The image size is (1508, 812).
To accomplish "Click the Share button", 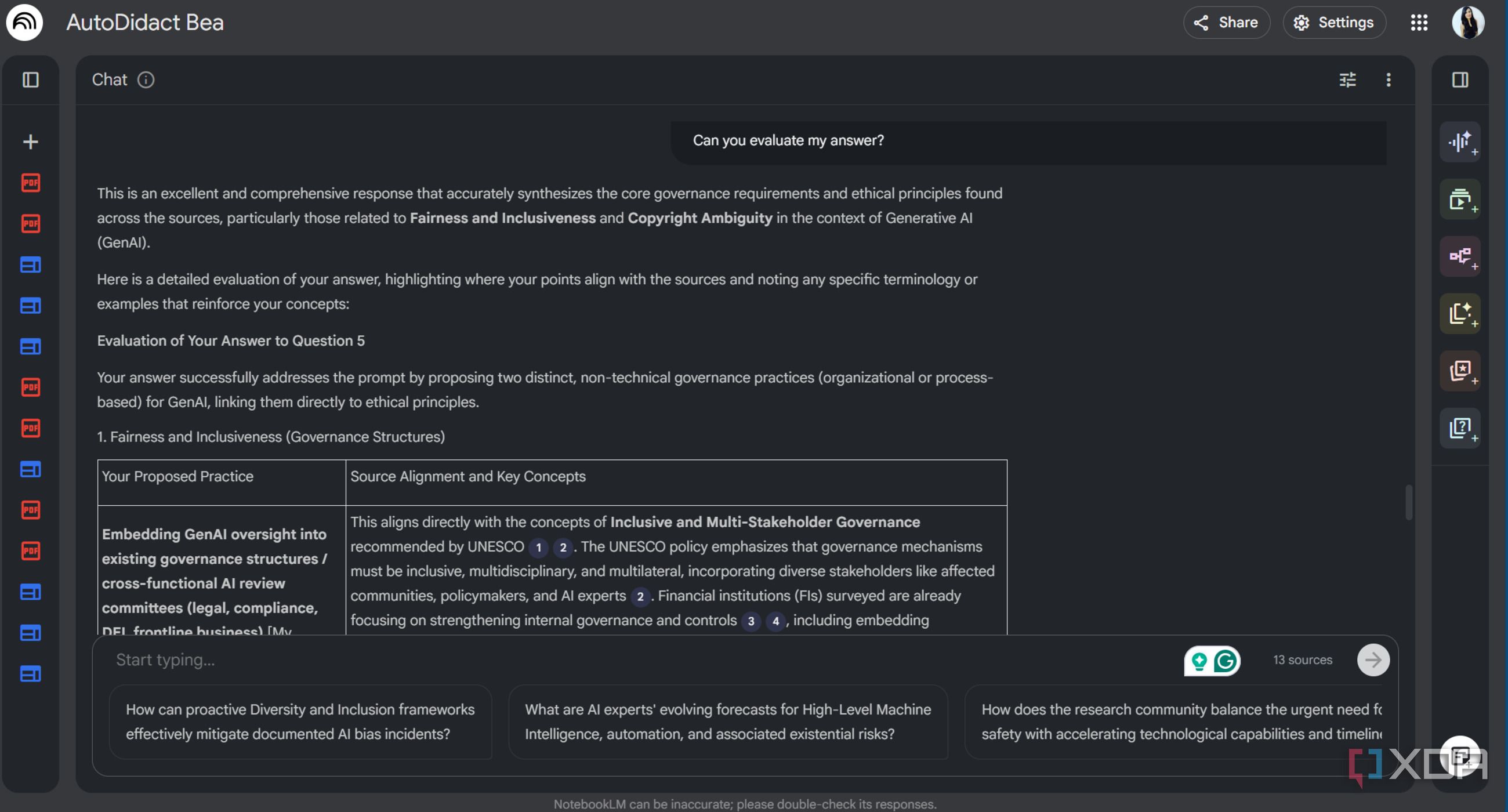I will [1227, 22].
